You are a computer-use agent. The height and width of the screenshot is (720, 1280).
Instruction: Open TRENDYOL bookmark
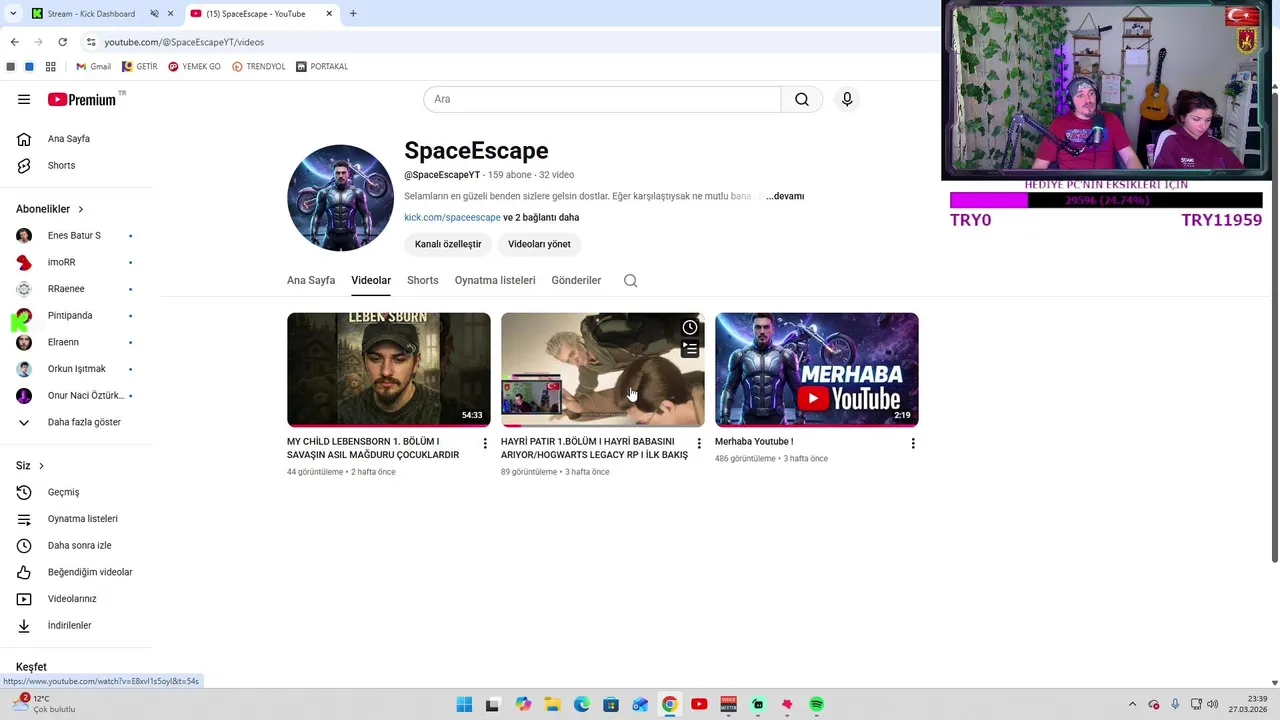click(x=259, y=67)
